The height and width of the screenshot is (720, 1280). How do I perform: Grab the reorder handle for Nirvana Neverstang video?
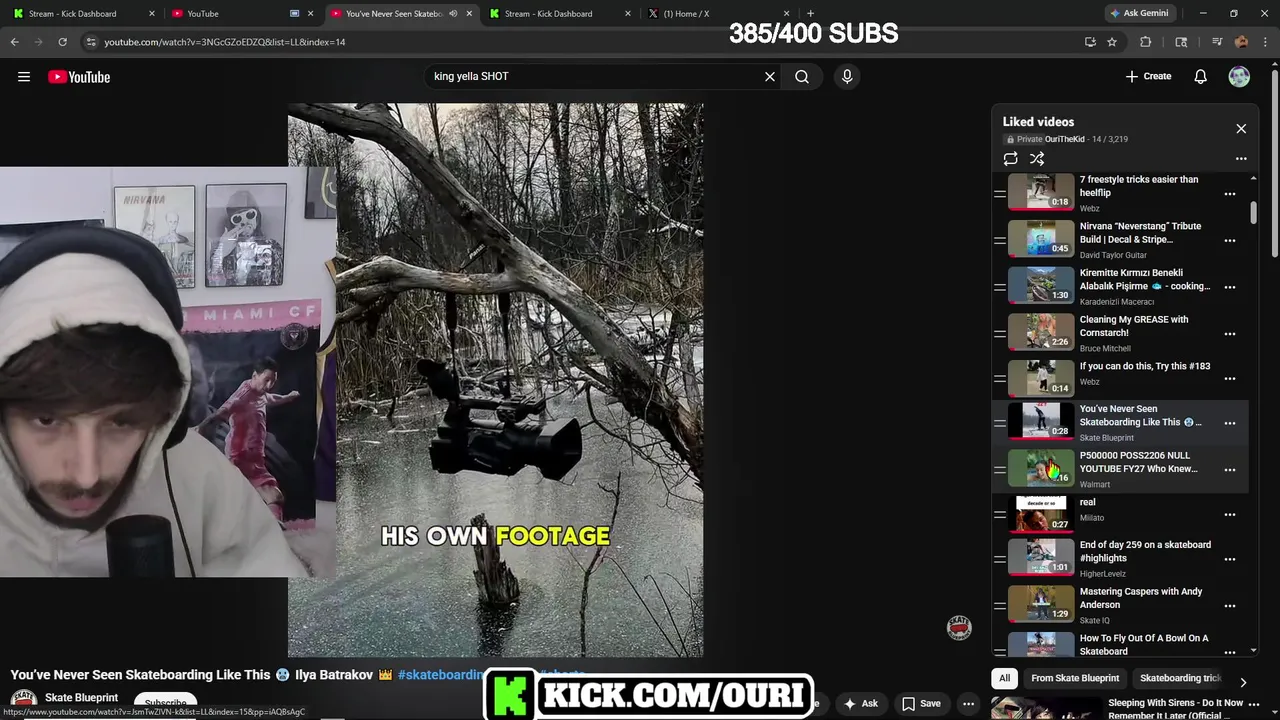1000,240
